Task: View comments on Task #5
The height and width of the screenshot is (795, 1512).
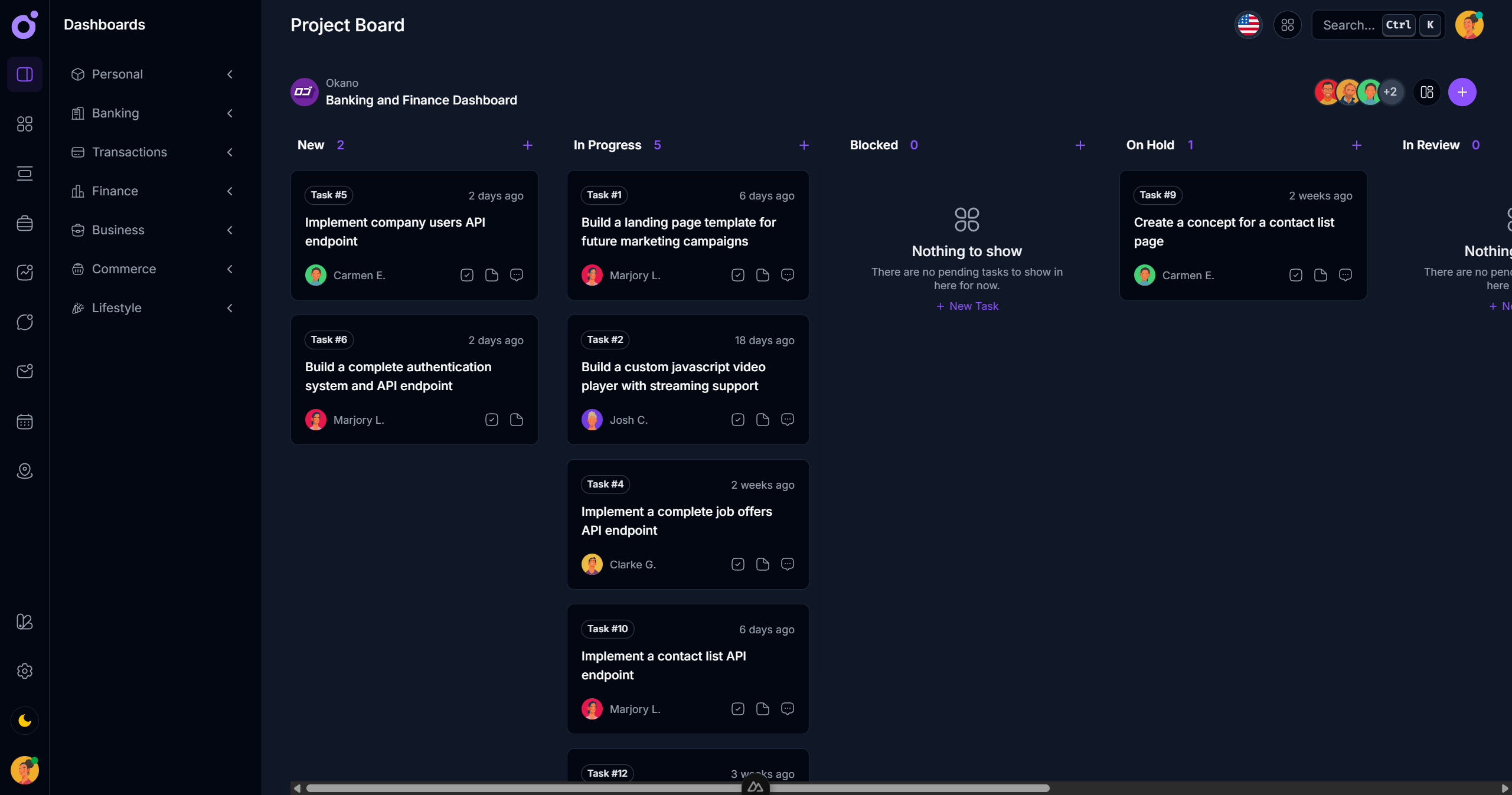Action: tap(517, 275)
